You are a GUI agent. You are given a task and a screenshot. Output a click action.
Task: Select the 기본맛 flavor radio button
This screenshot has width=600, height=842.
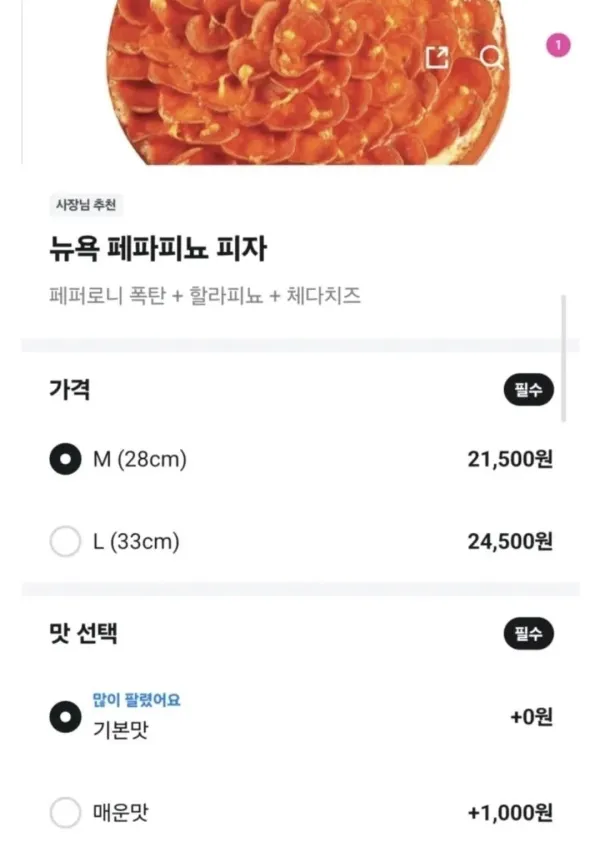pos(65,717)
